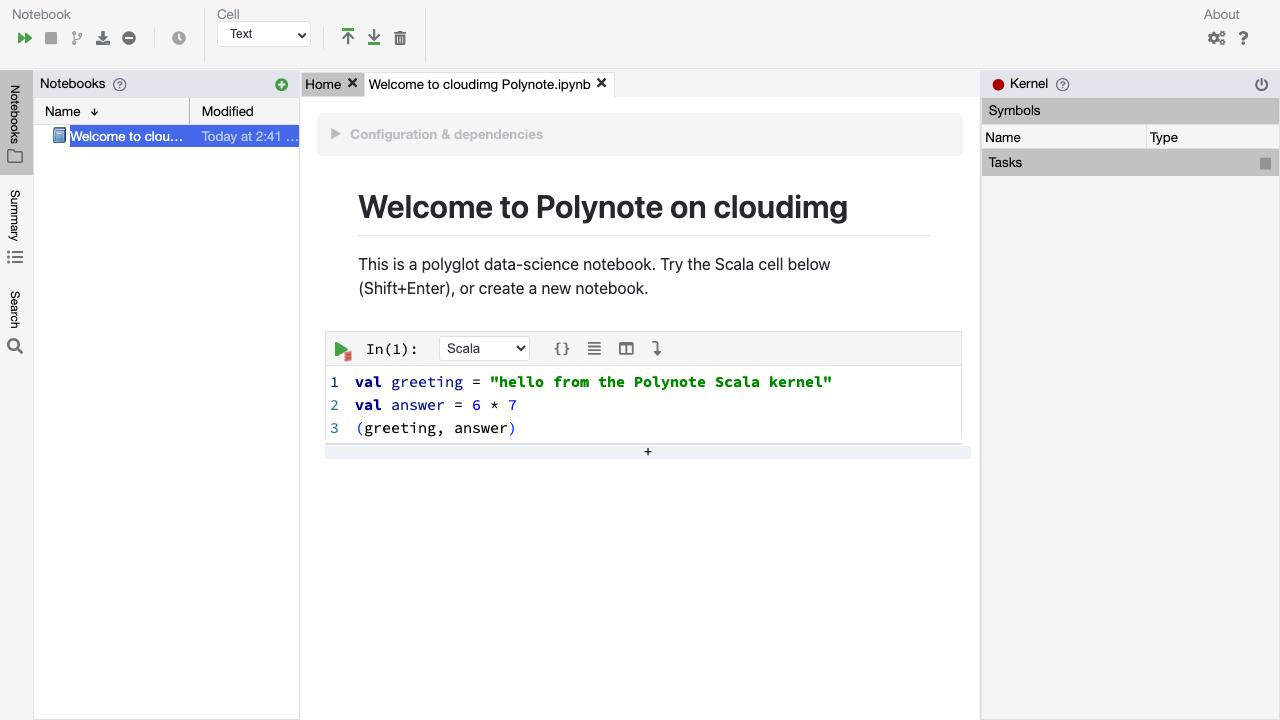Image resolution: width=1280 pixels, height=720 pixels.
Task: Sort notebooks by the Name column header
Action: [x=112, y=111]
